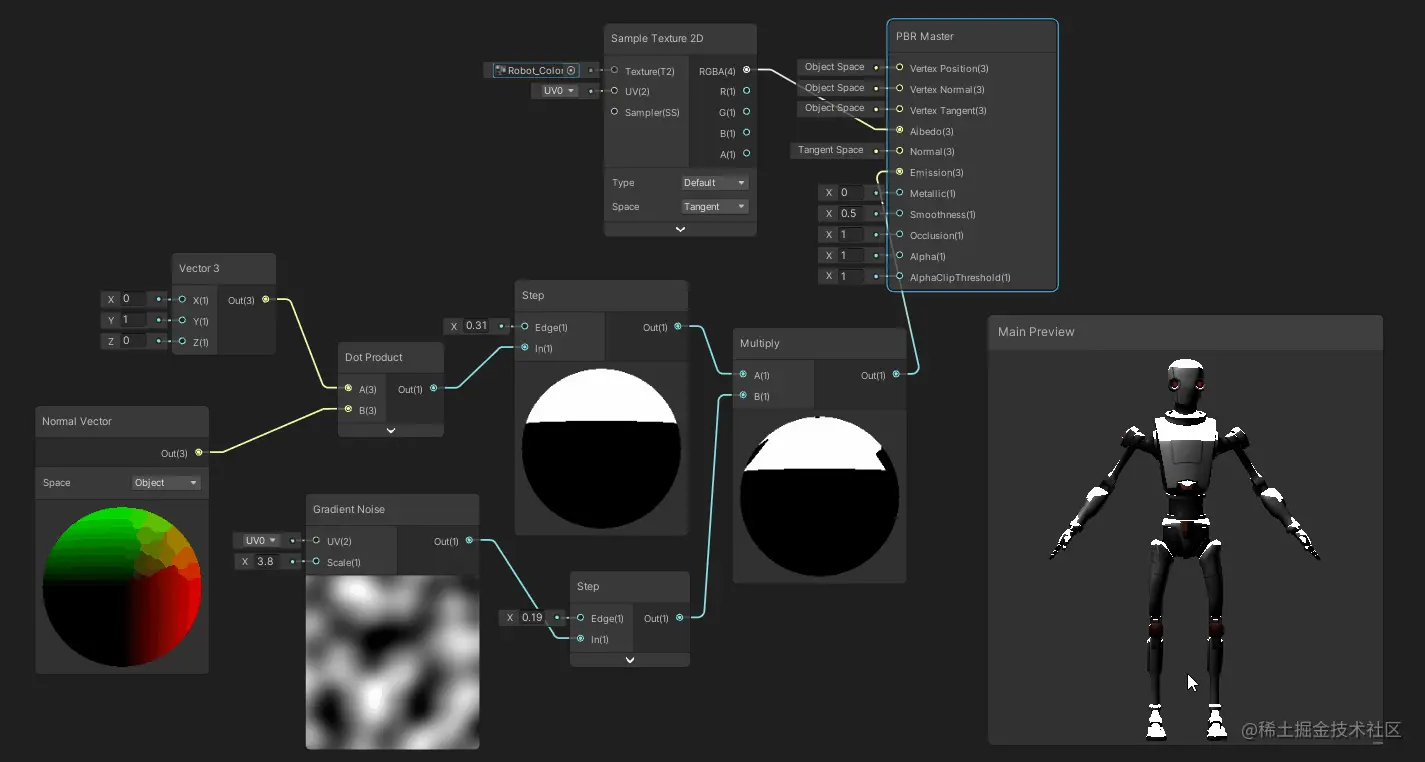Click the Texture(T2) input port
1425x762 pixels.
(614, 70)
